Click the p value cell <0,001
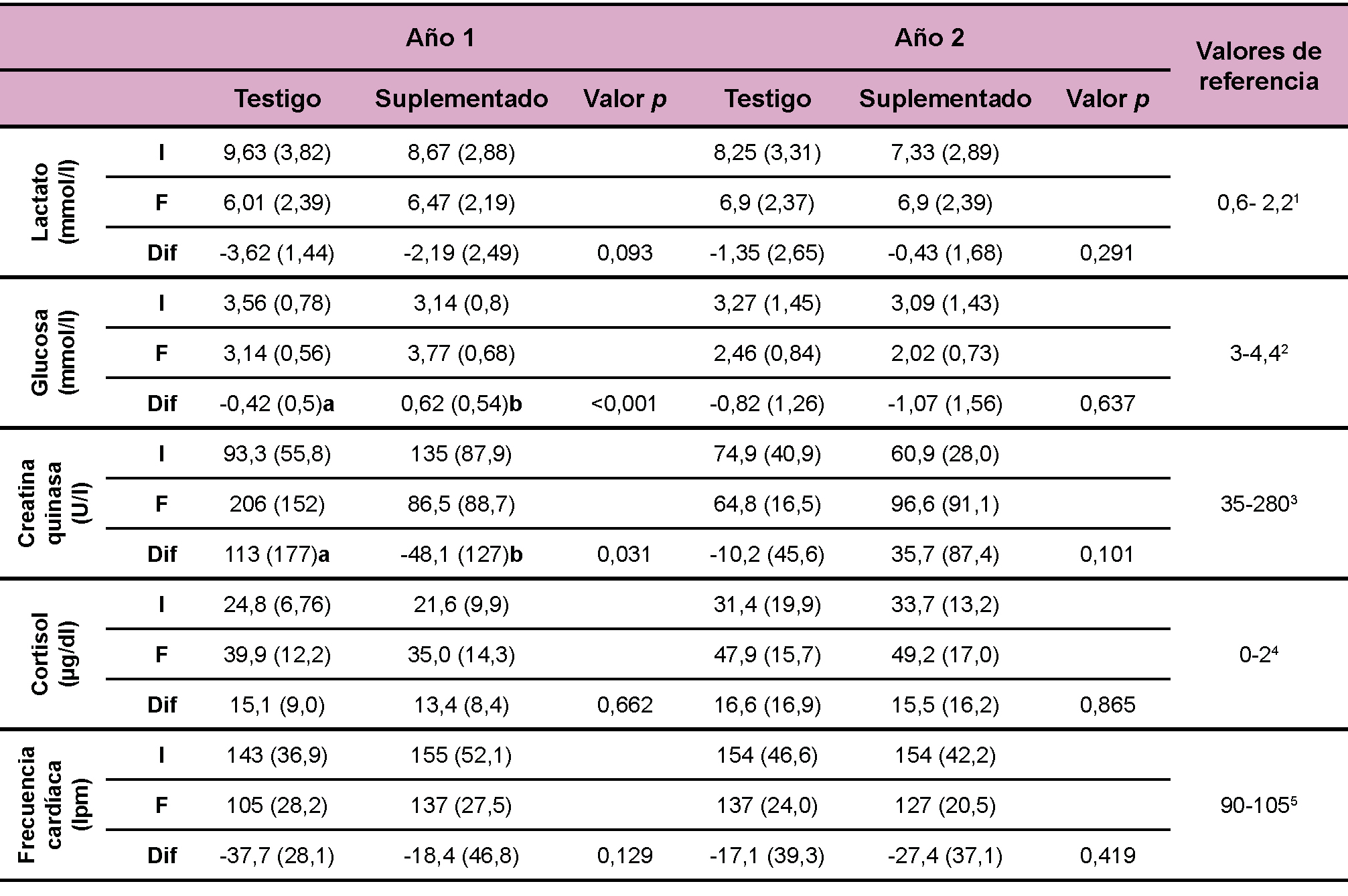Image resolution: width=1348 pixels, height=896 pixels. (624, 404)
